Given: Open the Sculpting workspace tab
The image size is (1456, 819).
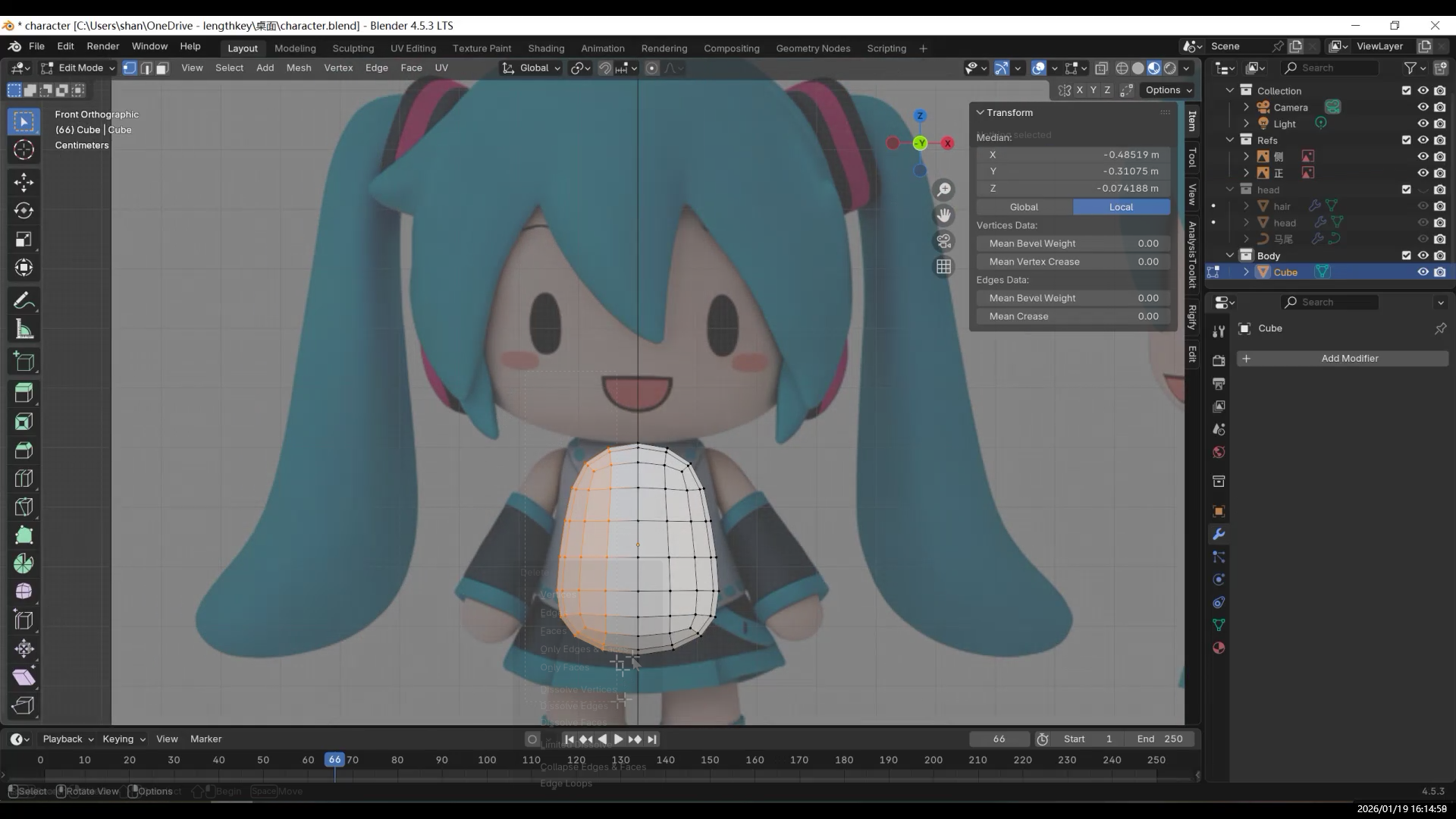Looking at the screenshot, I should coord(353,48).
